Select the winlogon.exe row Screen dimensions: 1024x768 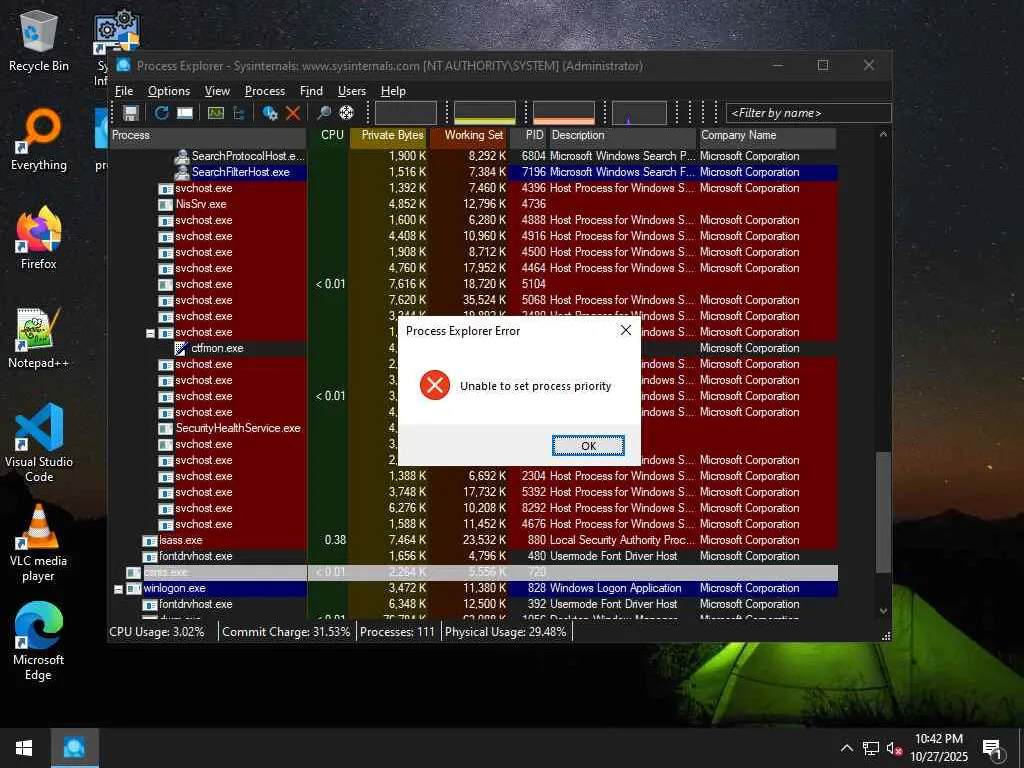pyautogui.click(x=473, y=588)
